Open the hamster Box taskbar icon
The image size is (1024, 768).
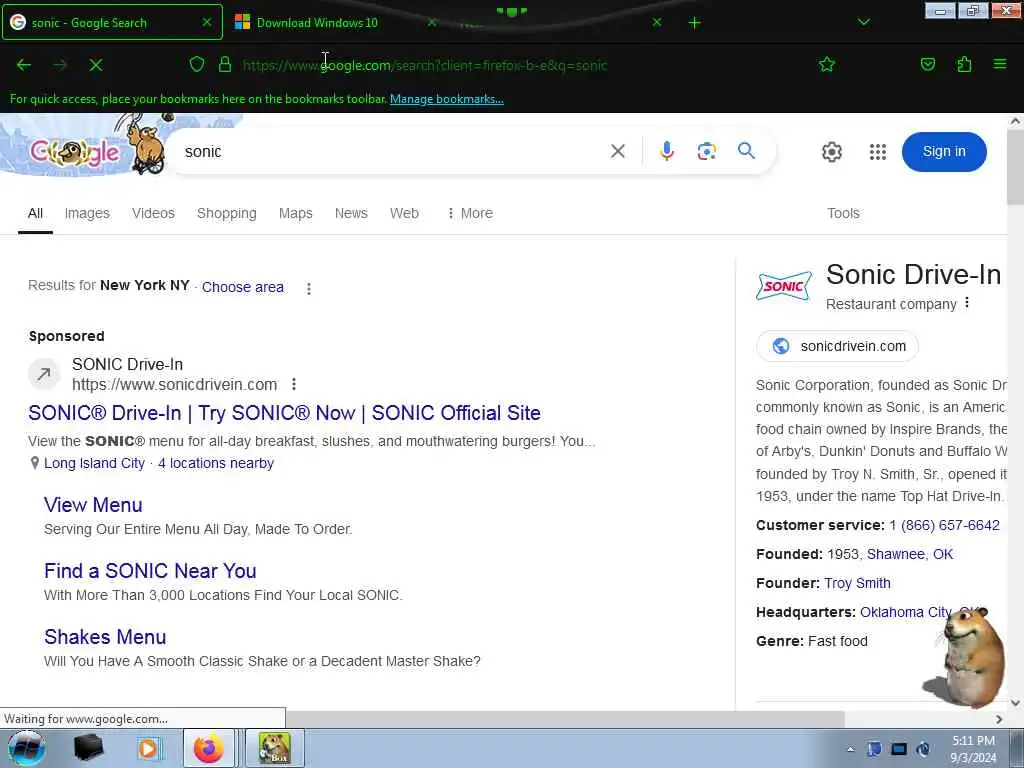[x=274, y=748]
